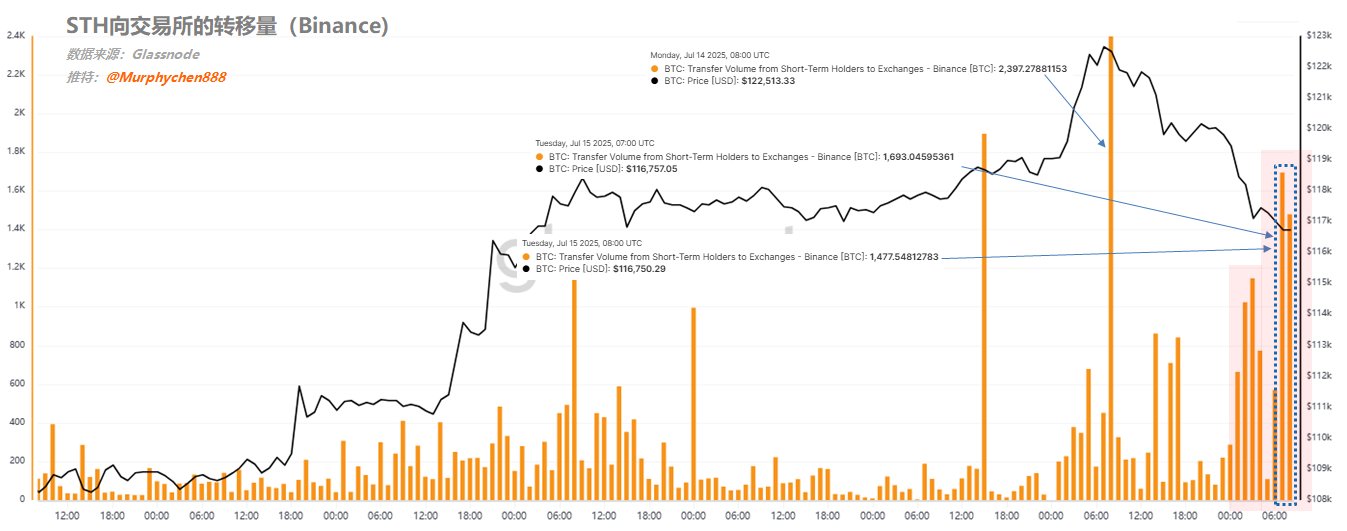The height and width of the screenshot is (531, 1347).
Task: Click the black price dot in Jul 14 tooltip
Action: [654, 81]
